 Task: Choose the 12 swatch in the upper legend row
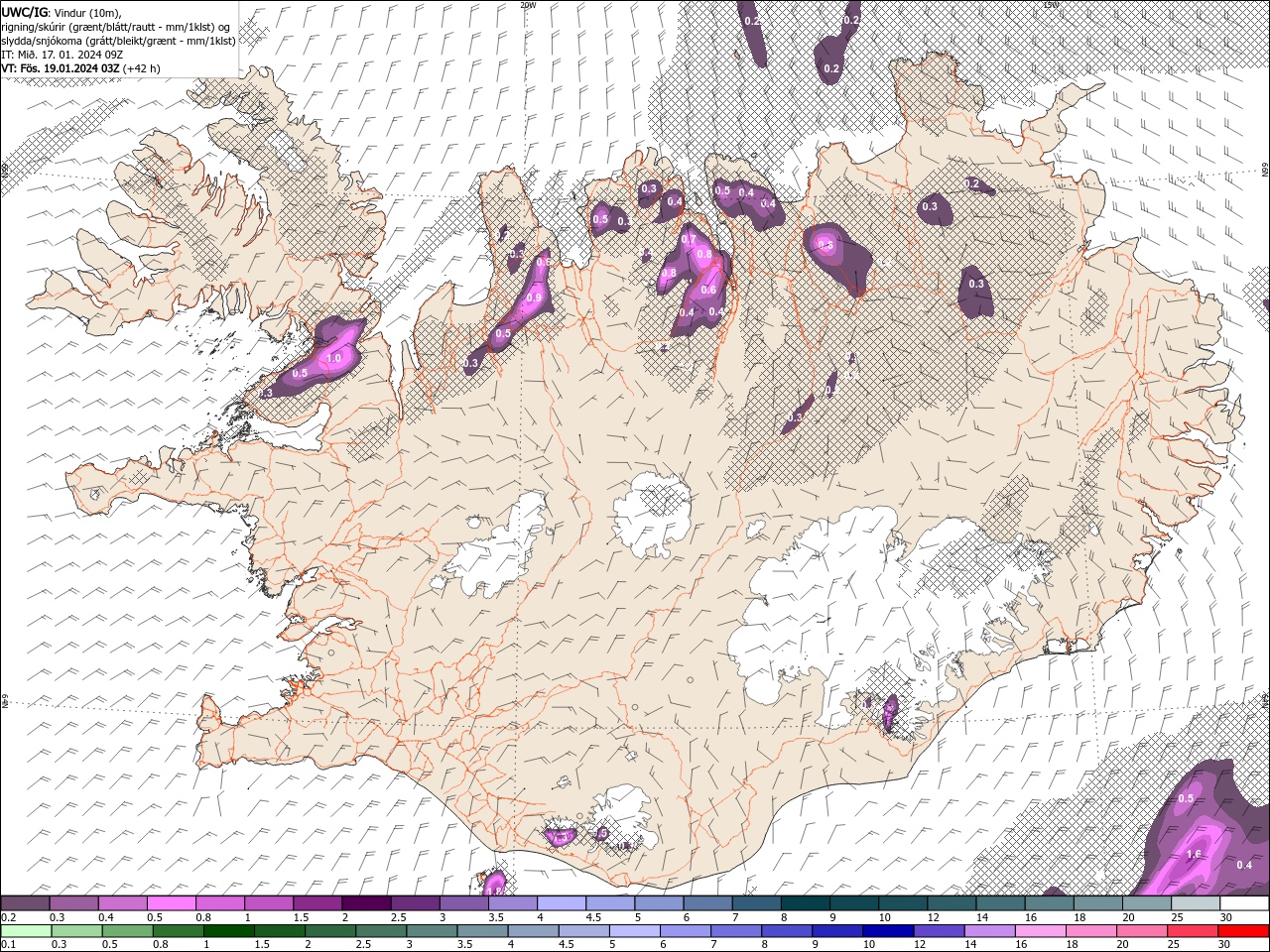click(952, 903)
